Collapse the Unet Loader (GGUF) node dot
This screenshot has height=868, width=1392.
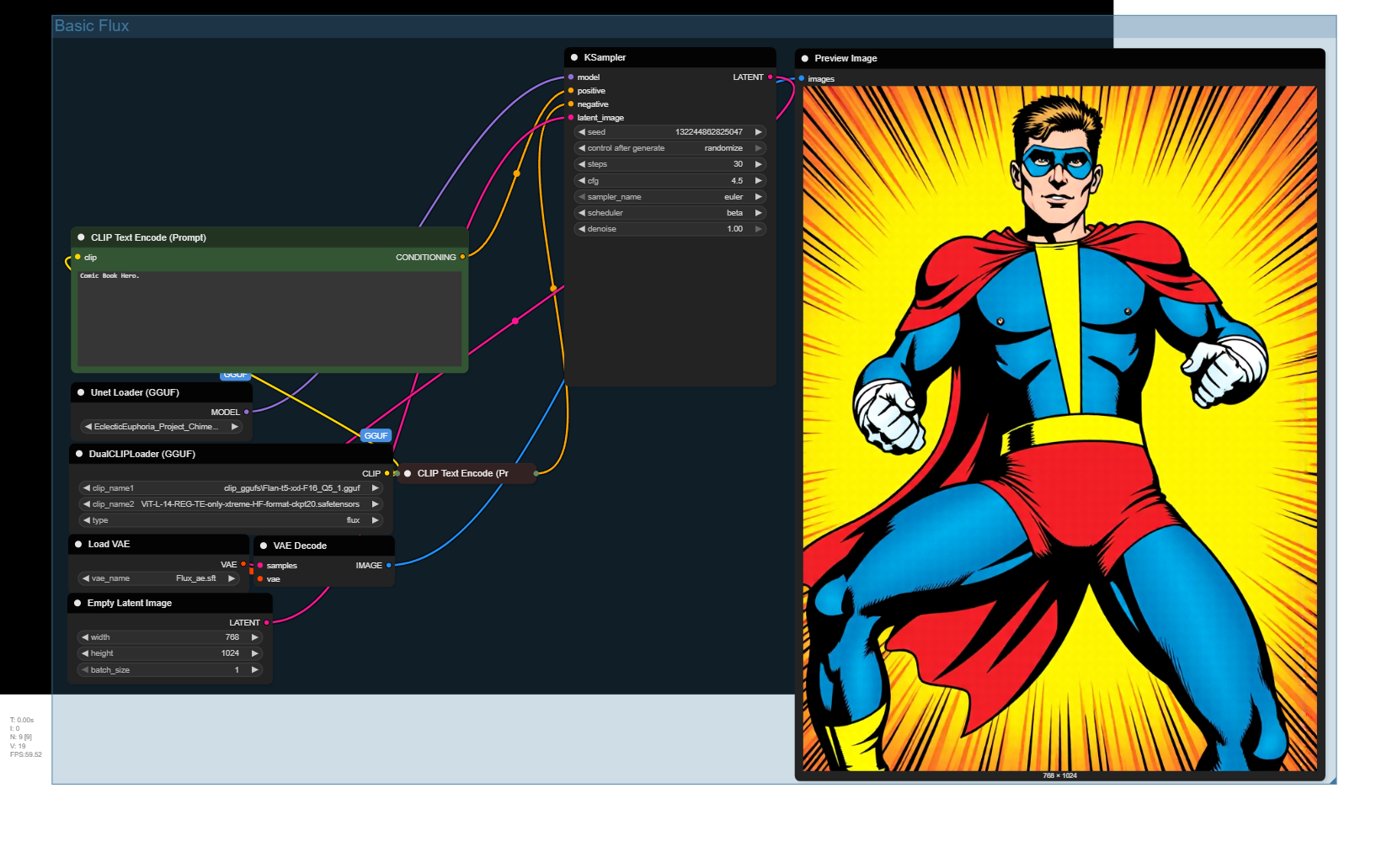pos(81,392)
